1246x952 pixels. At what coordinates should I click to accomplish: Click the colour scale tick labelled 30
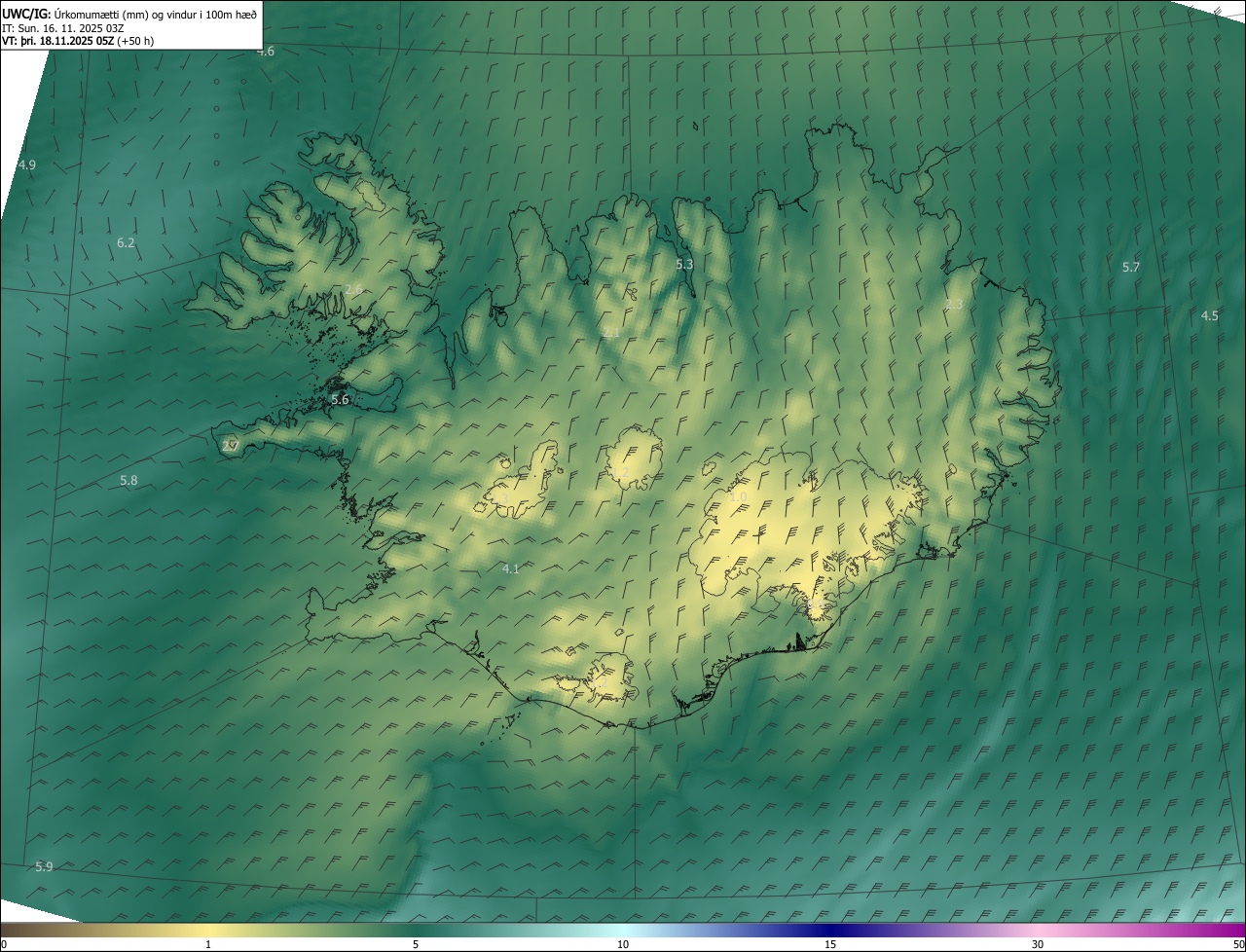tap(1038, 944)
